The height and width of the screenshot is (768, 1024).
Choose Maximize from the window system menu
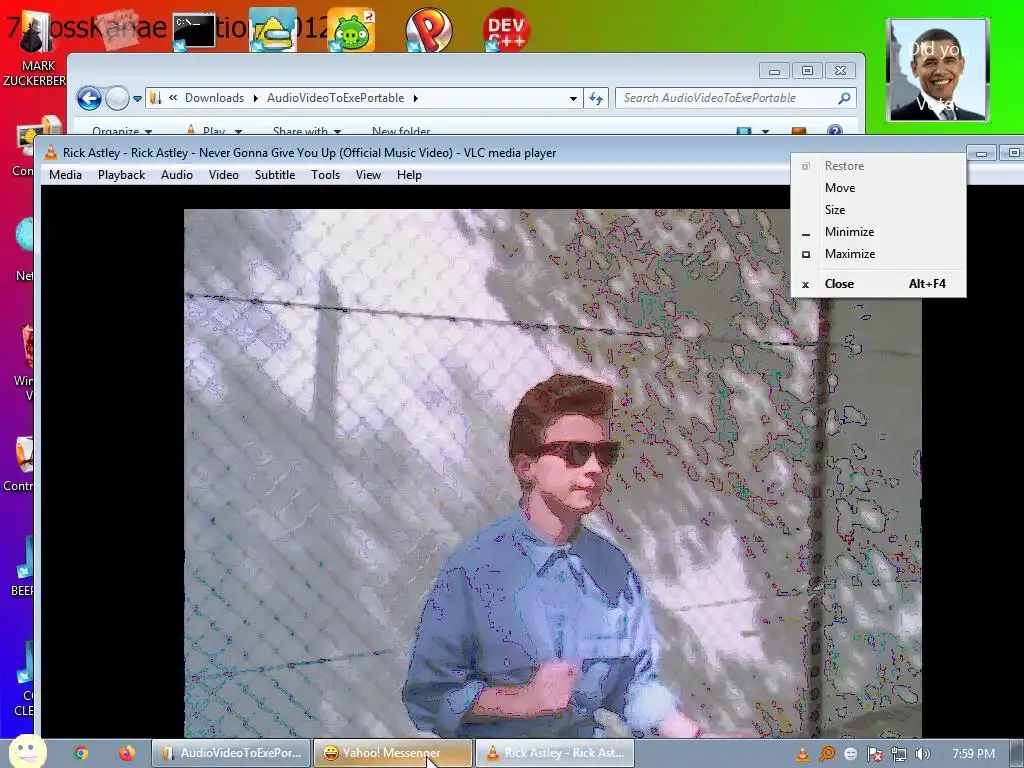(x=878, y=254)
